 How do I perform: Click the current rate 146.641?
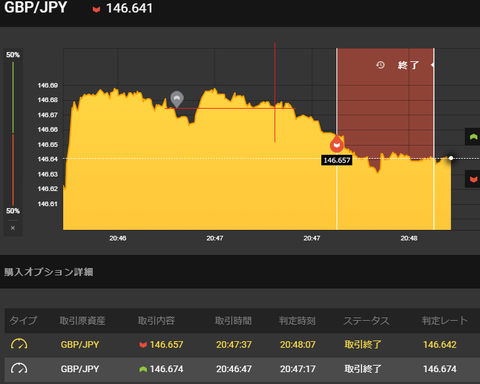(129, 9)
